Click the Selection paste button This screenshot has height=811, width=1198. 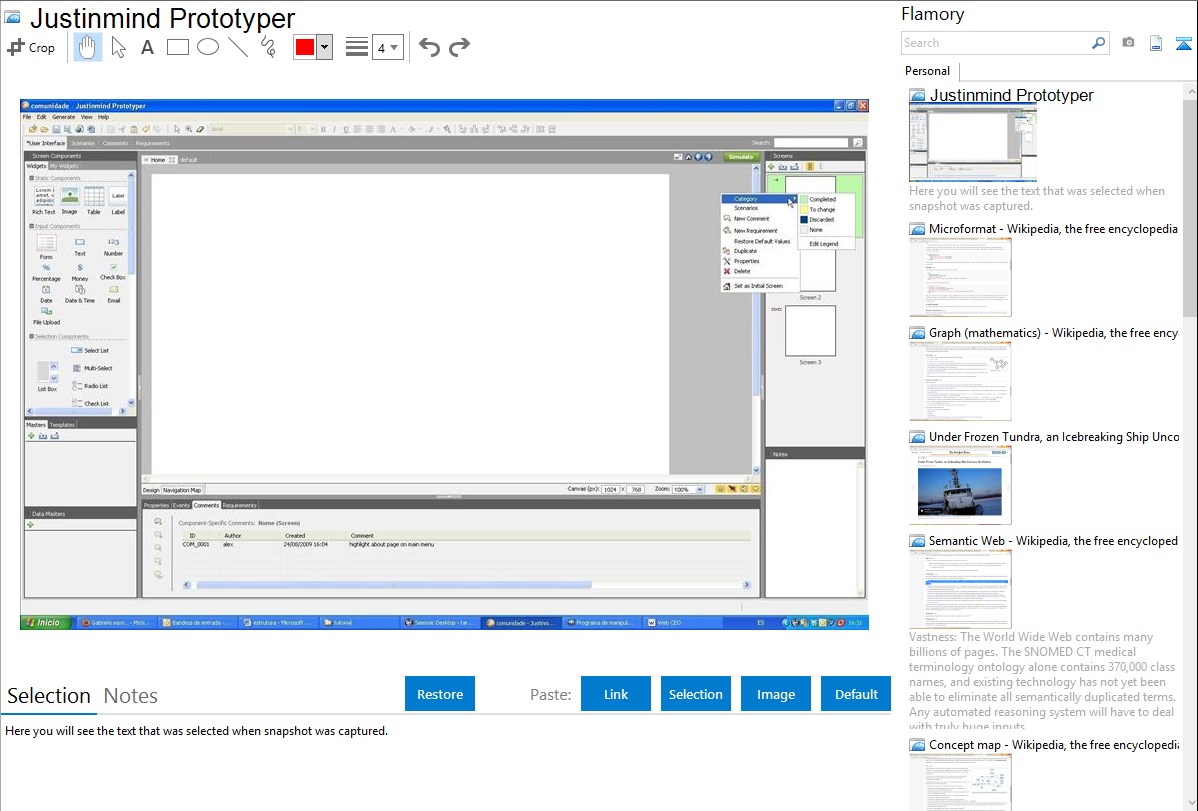695,694
